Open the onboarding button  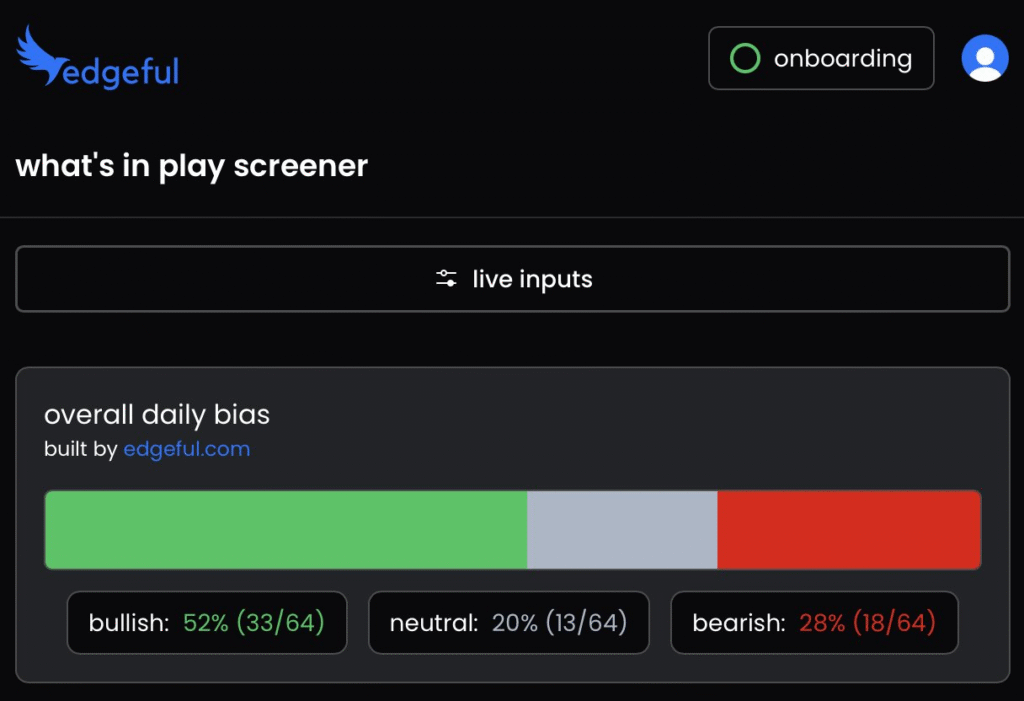[x=821, y=58]
